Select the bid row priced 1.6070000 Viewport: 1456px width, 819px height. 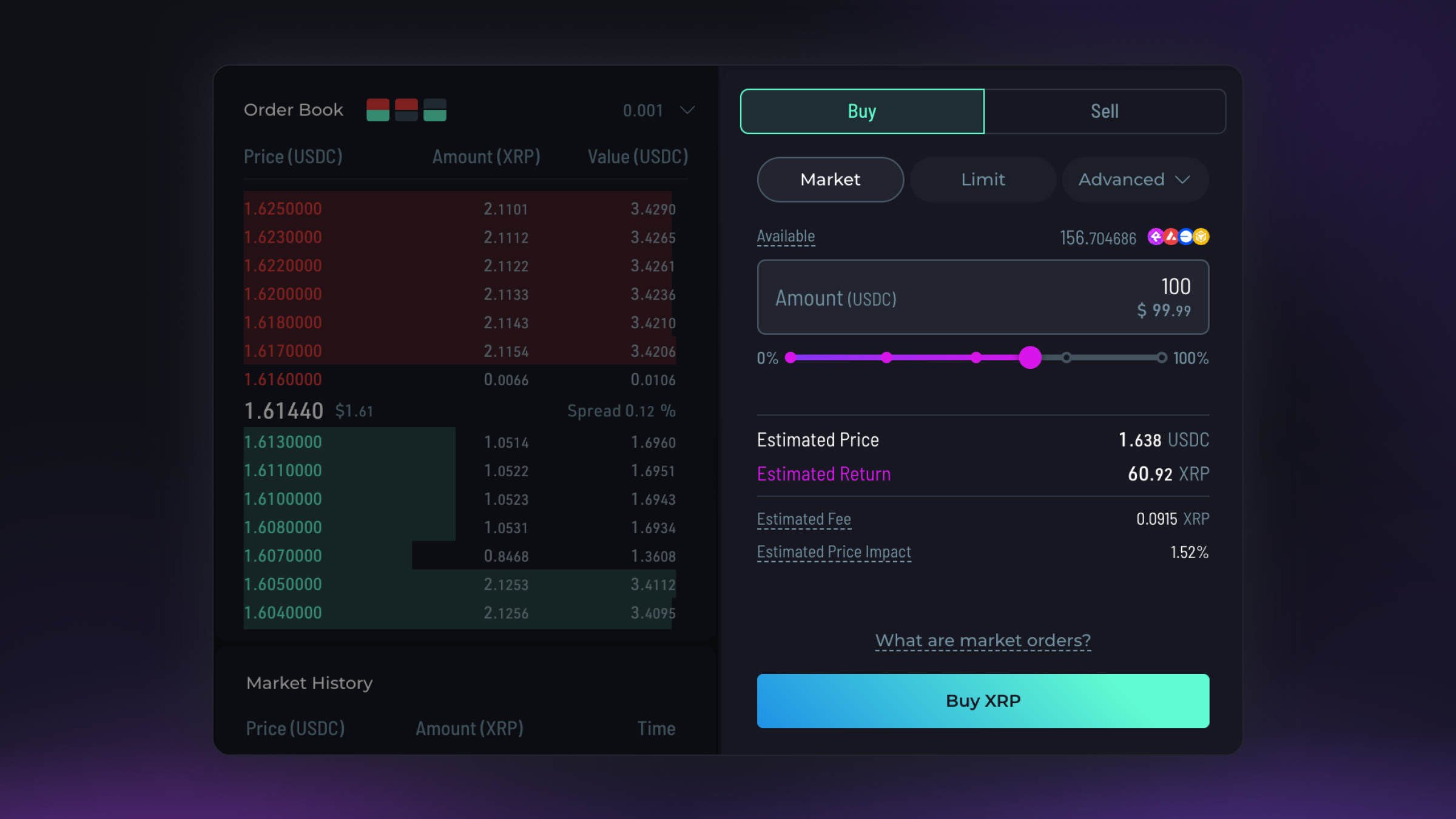coord(460,556)
